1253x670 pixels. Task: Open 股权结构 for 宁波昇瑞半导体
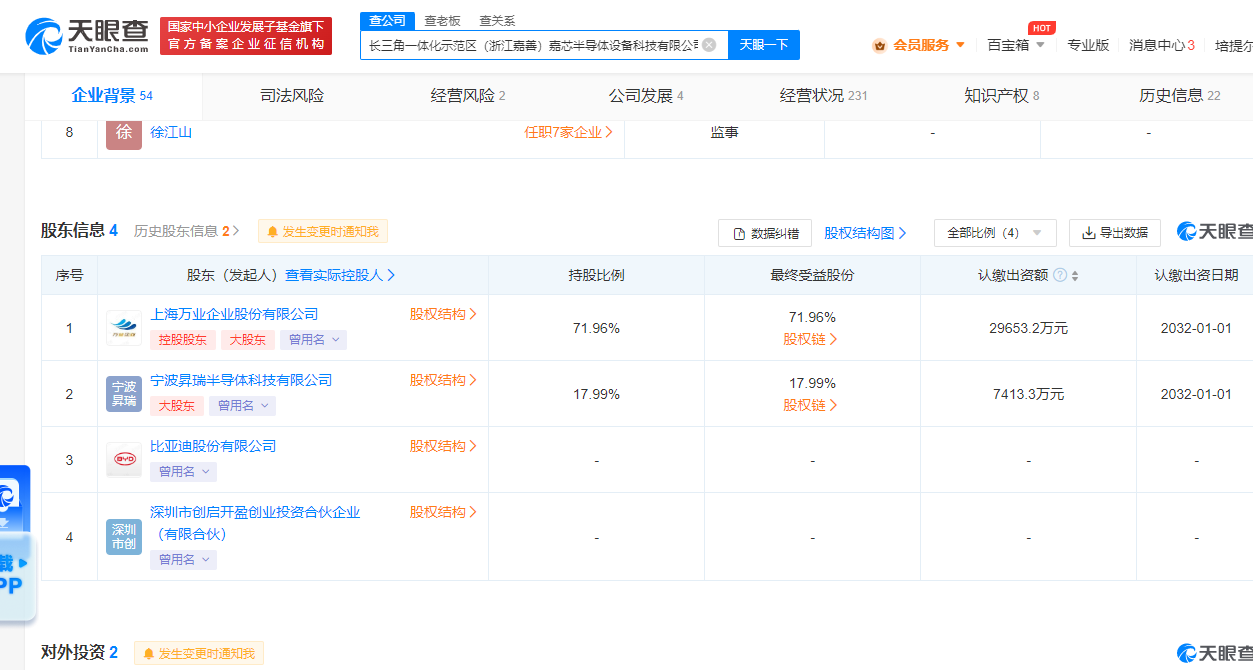pyautogui.click(x=443, y=380)
